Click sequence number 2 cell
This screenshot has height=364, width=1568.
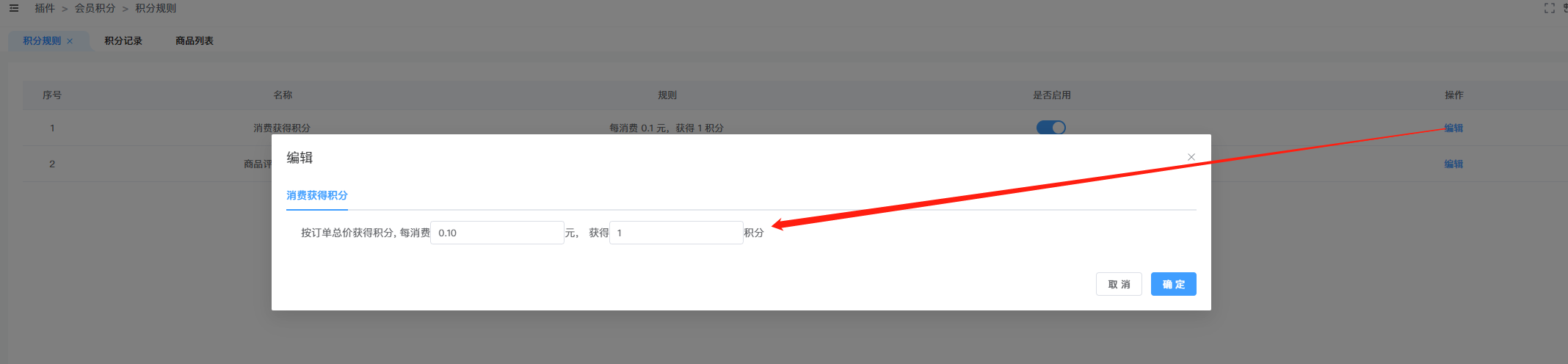tap(52, 164)
